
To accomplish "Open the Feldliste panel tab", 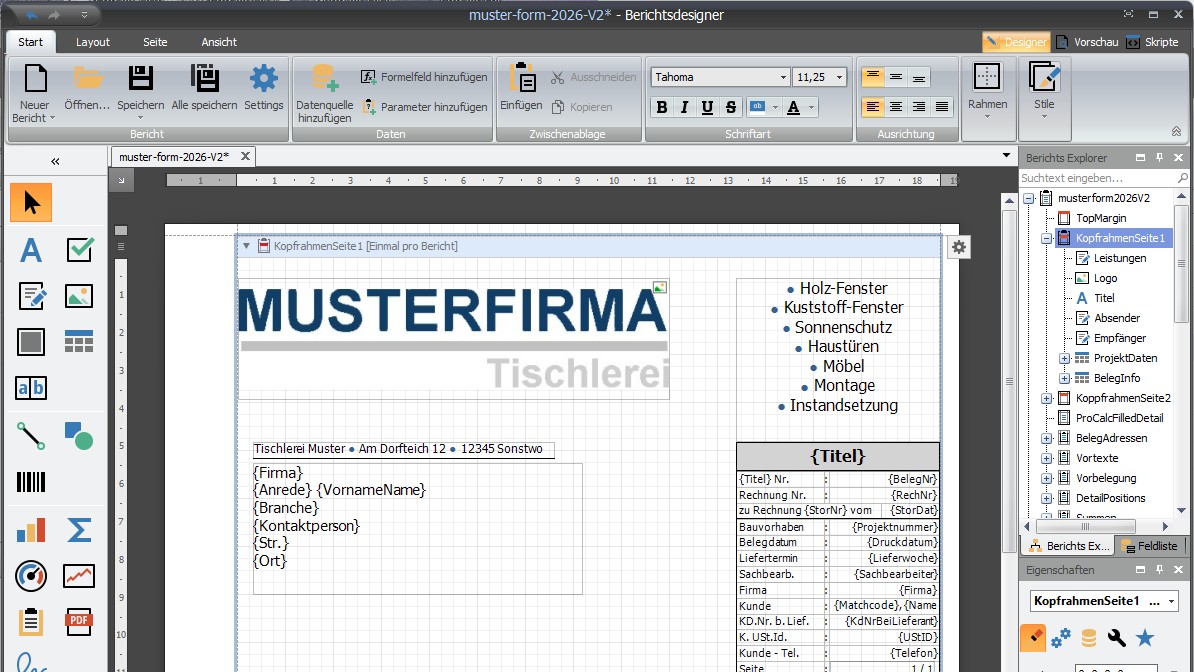I will 1149,546.
